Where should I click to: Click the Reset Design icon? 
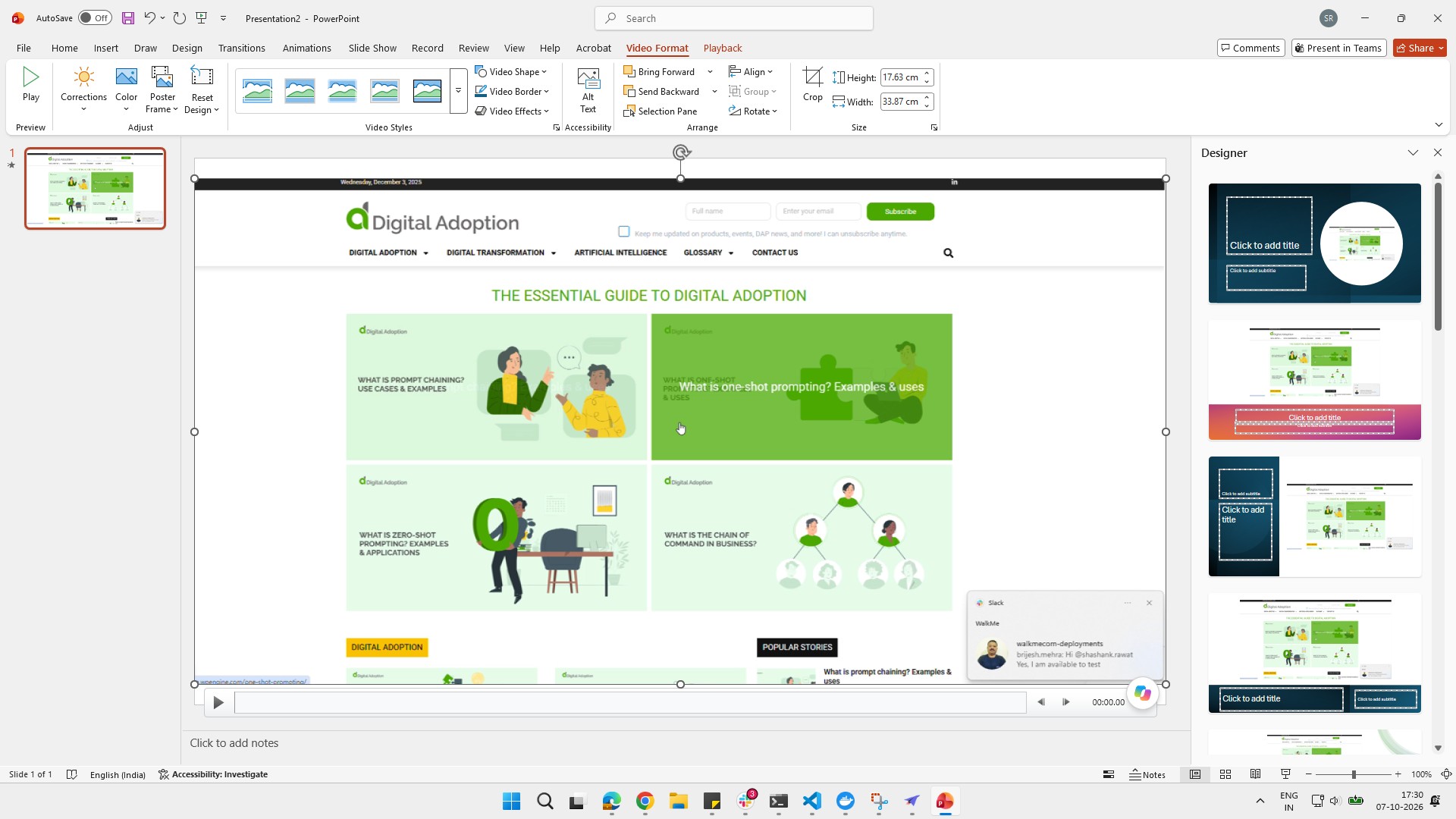click(202, 89)
